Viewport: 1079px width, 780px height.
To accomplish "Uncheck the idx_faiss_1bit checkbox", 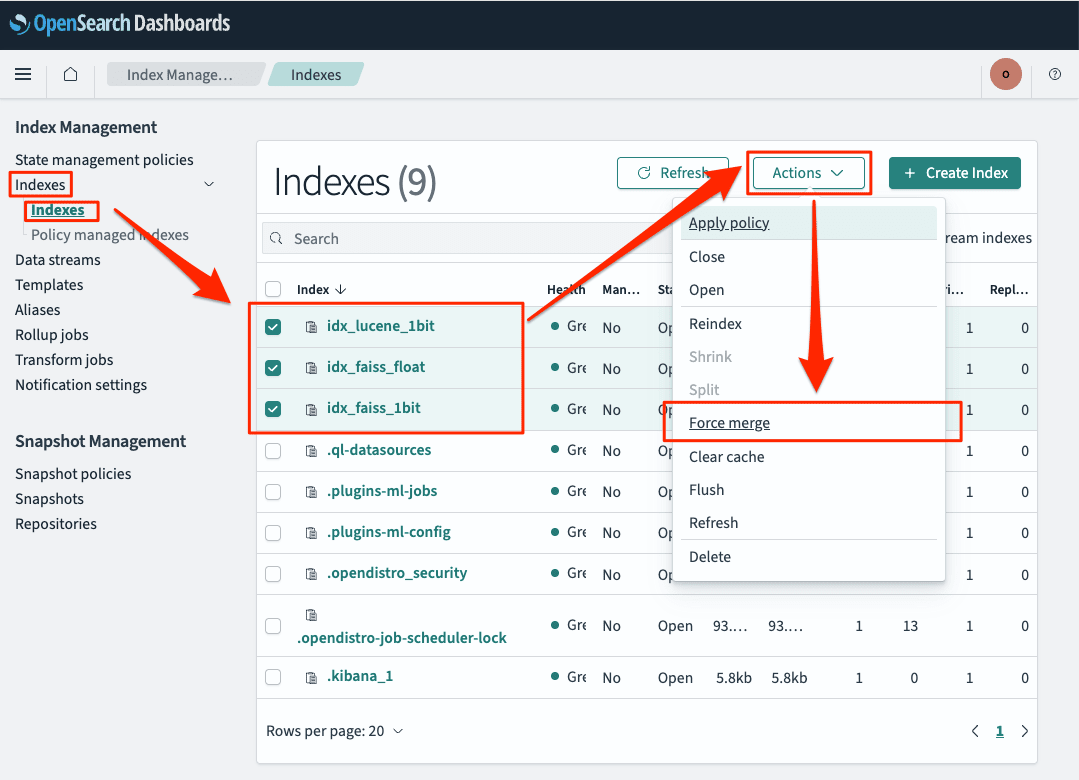I will pos(273,409).
